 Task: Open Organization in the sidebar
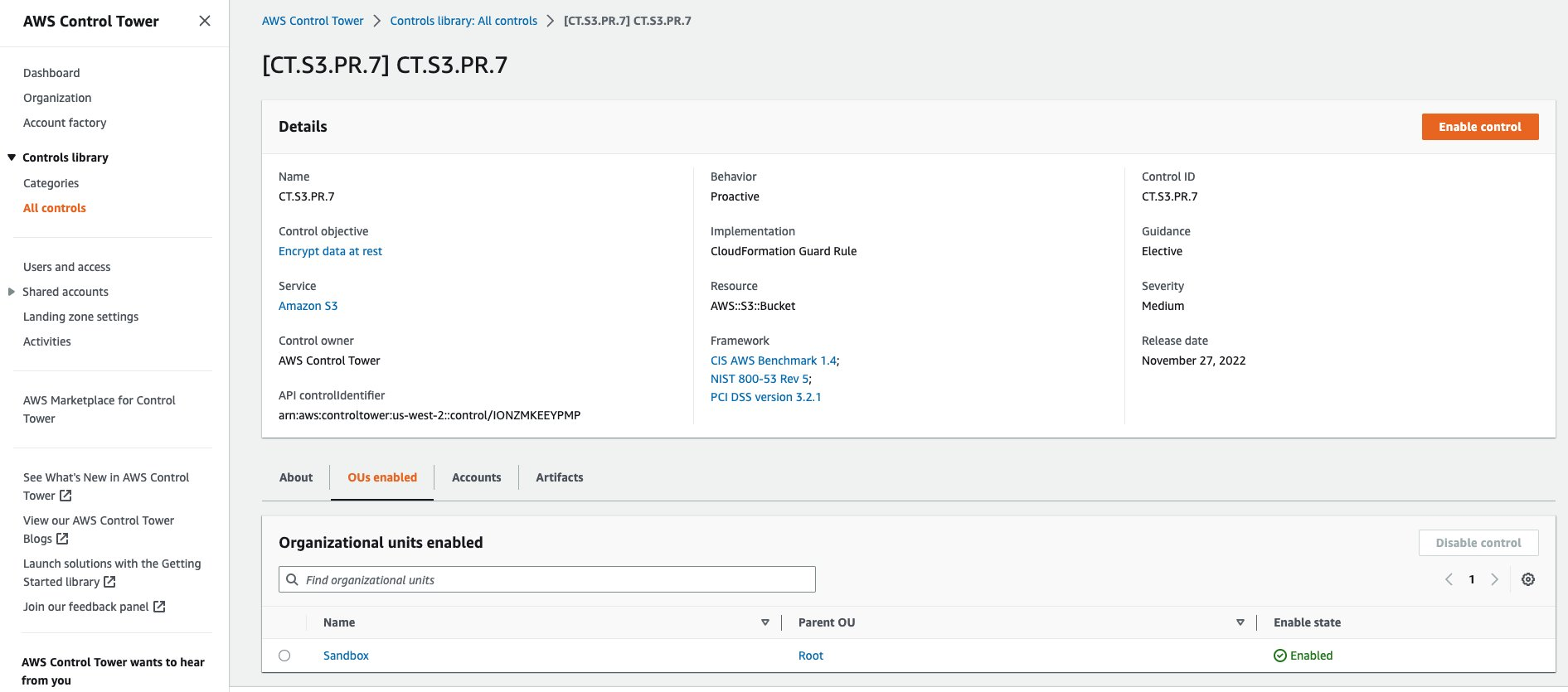pyautogui.click(x=57, y=98)
